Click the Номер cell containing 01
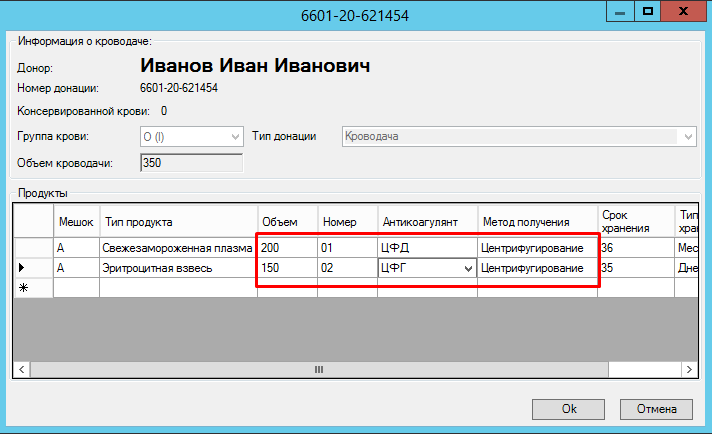 tap(347, 247)
